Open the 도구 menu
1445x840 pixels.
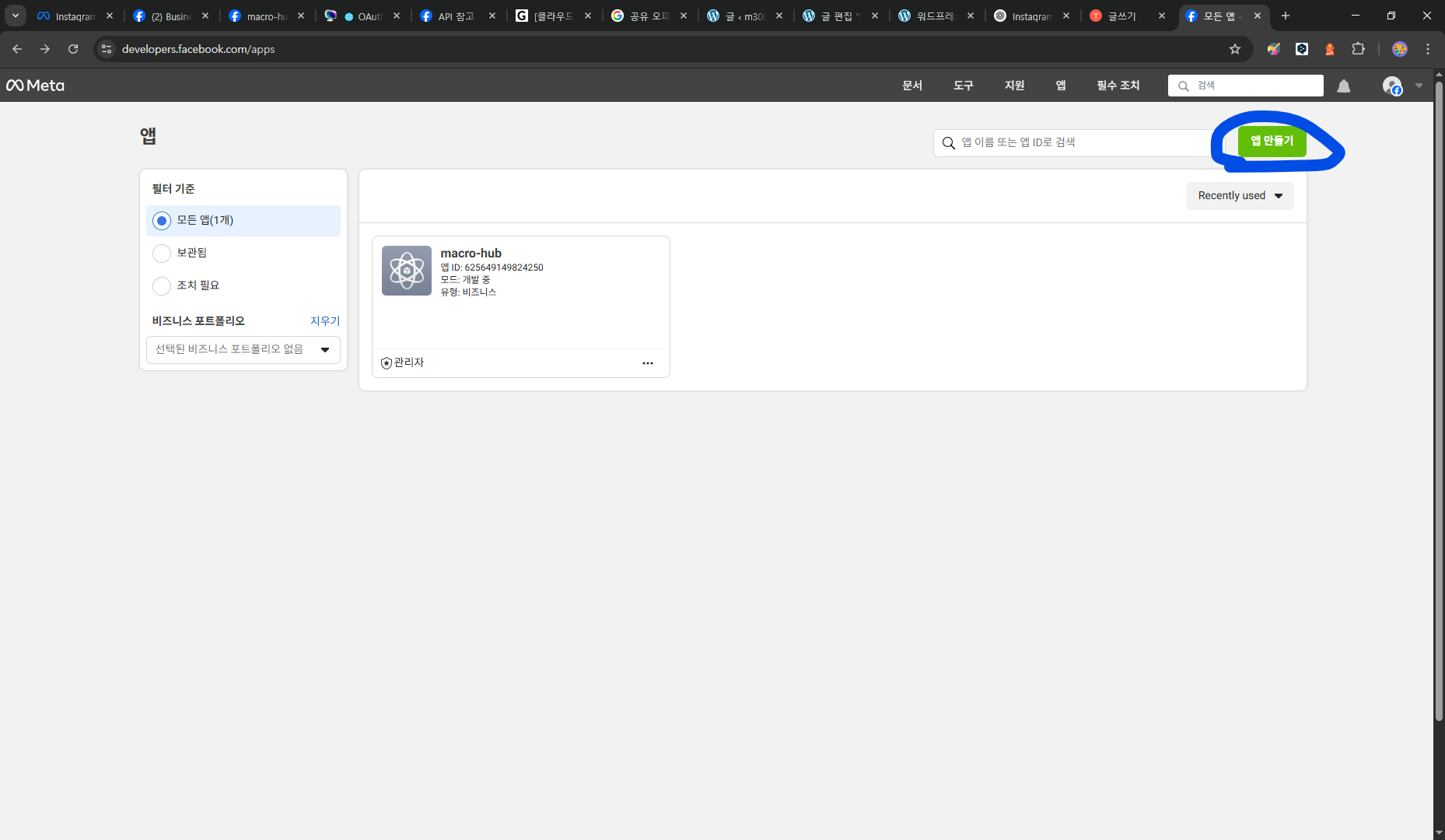(964, 86)
